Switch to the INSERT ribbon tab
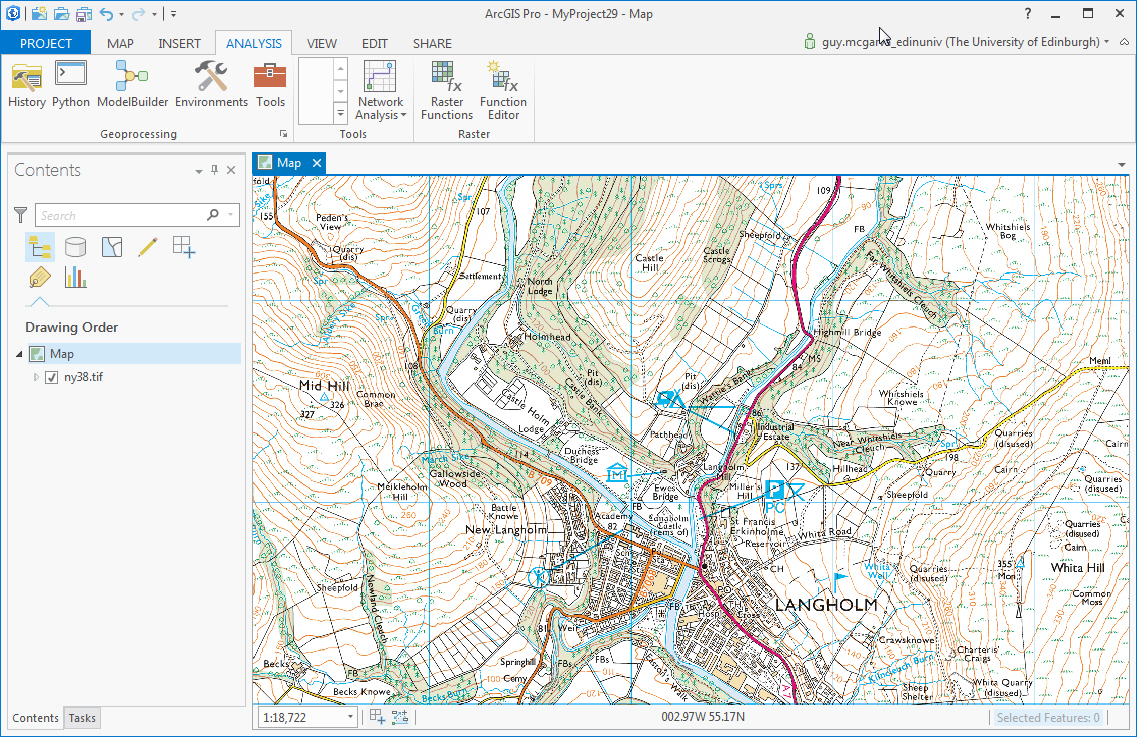1137x737 pixels. pyautogui.click(x=179, y=44)
